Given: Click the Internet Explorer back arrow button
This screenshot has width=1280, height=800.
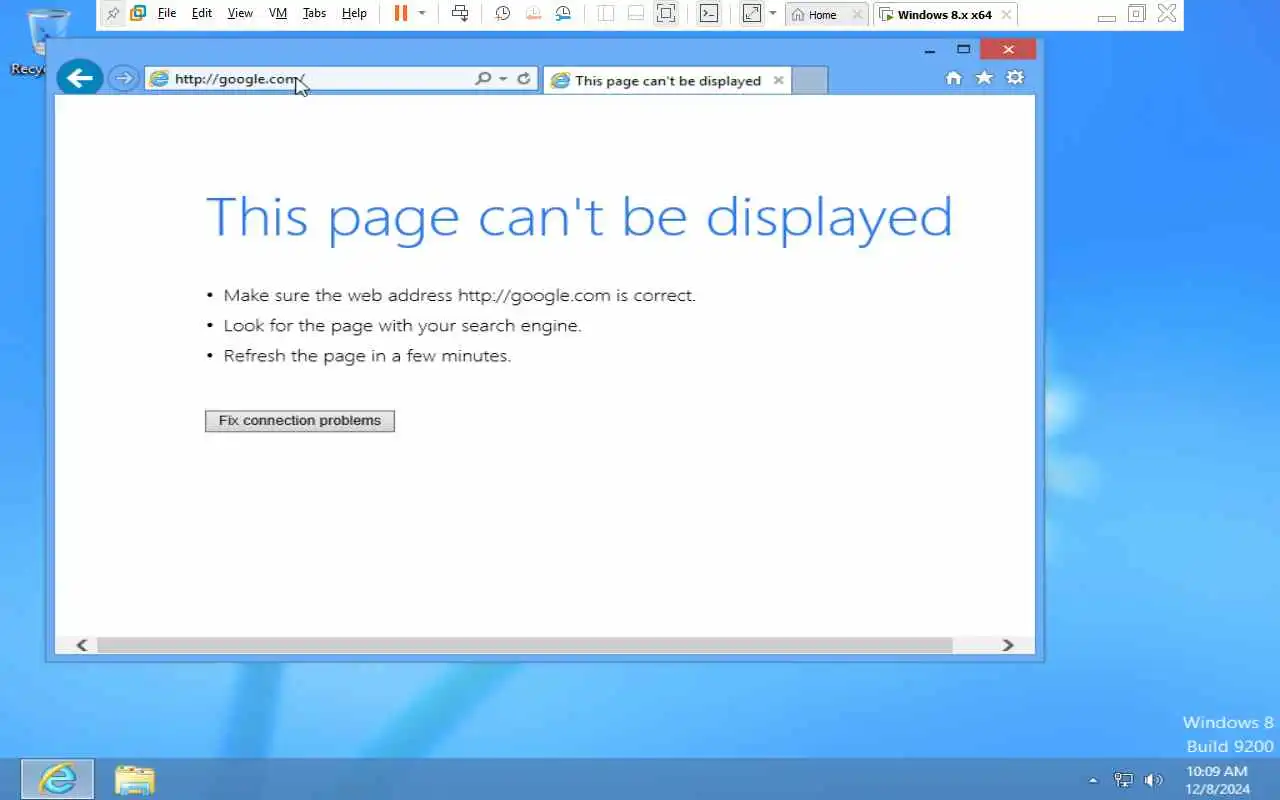Looking at the screenshot, I should point(80,78).
